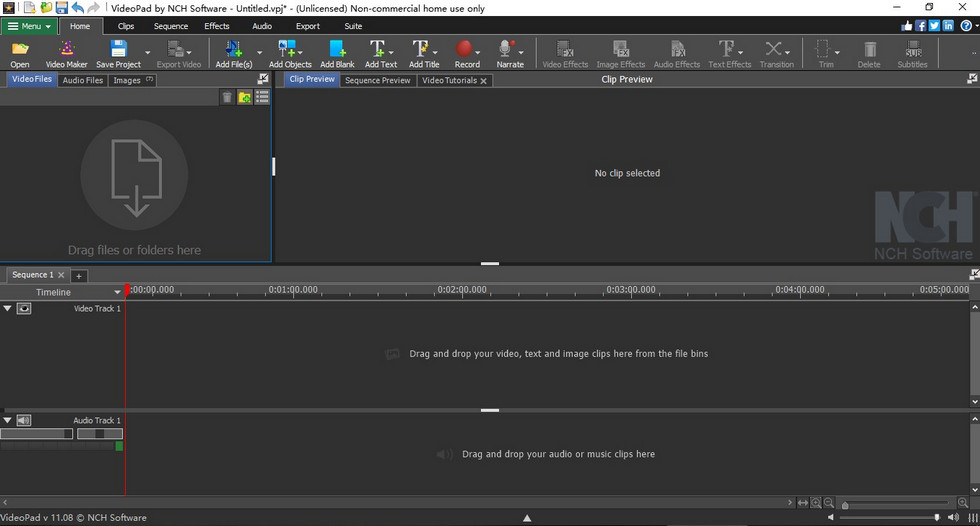The width and height of the screenshot is (980, 526).
Task: Click the new project icon in title bar
Action: point(30,7)
